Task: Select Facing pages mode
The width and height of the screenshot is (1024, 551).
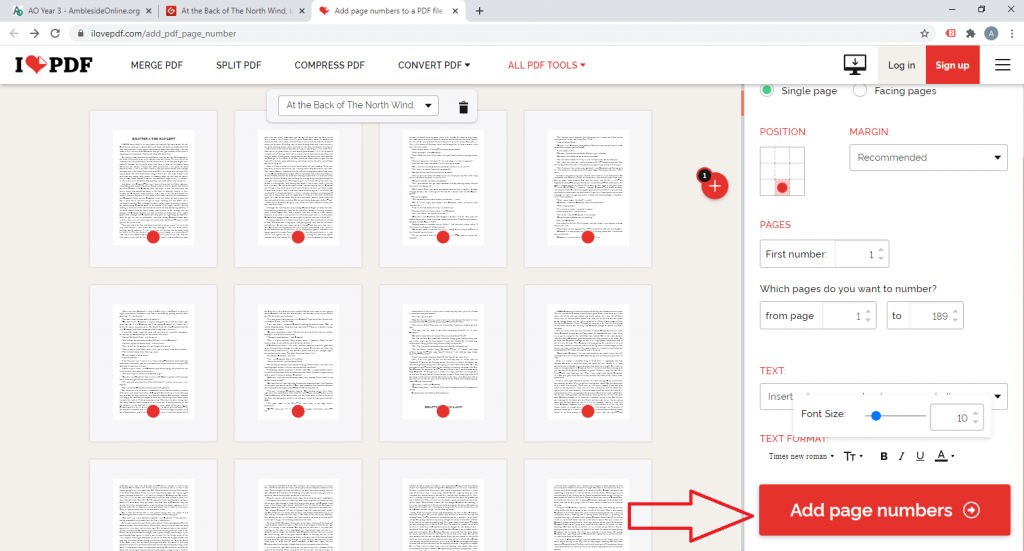Action: (859, 91)
